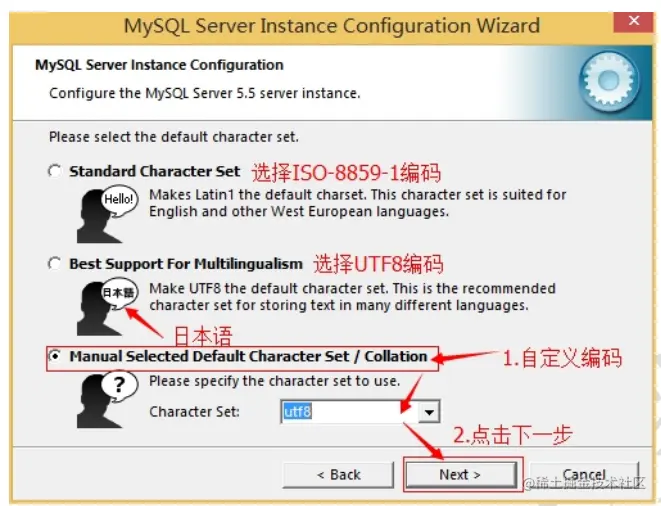
Task: Go to the next wizard step
Action: [460, 474]
